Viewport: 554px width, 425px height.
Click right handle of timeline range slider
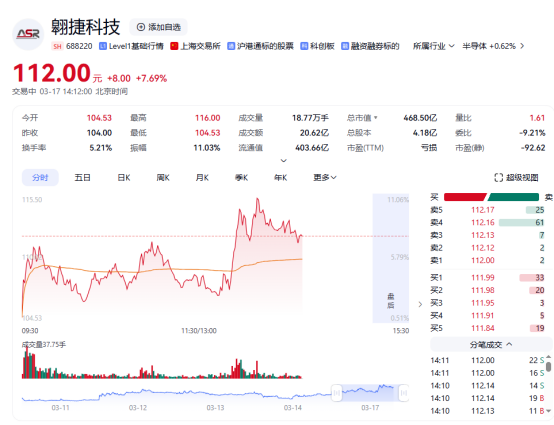pos(404,392)
